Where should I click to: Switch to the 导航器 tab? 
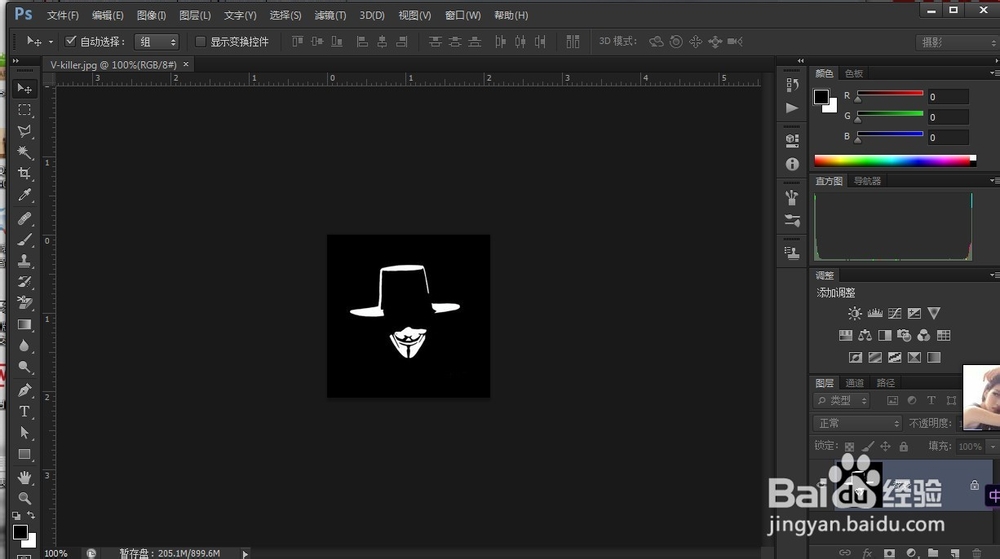(867, 181)
